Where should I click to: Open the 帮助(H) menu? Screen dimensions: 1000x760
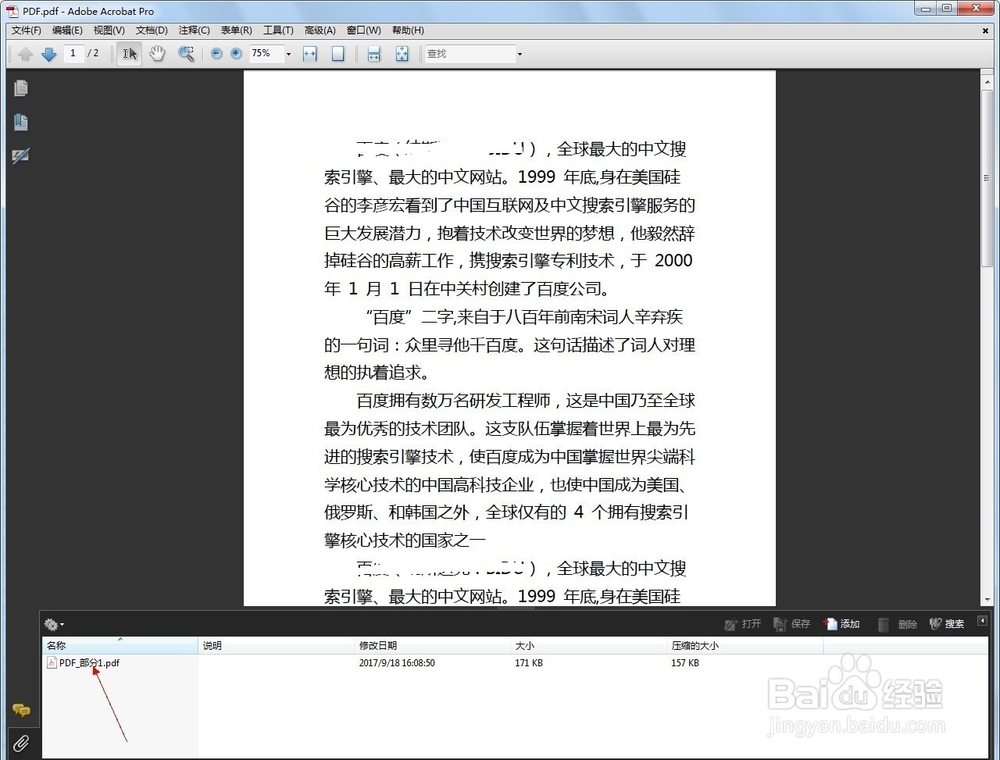coord(408,30)
